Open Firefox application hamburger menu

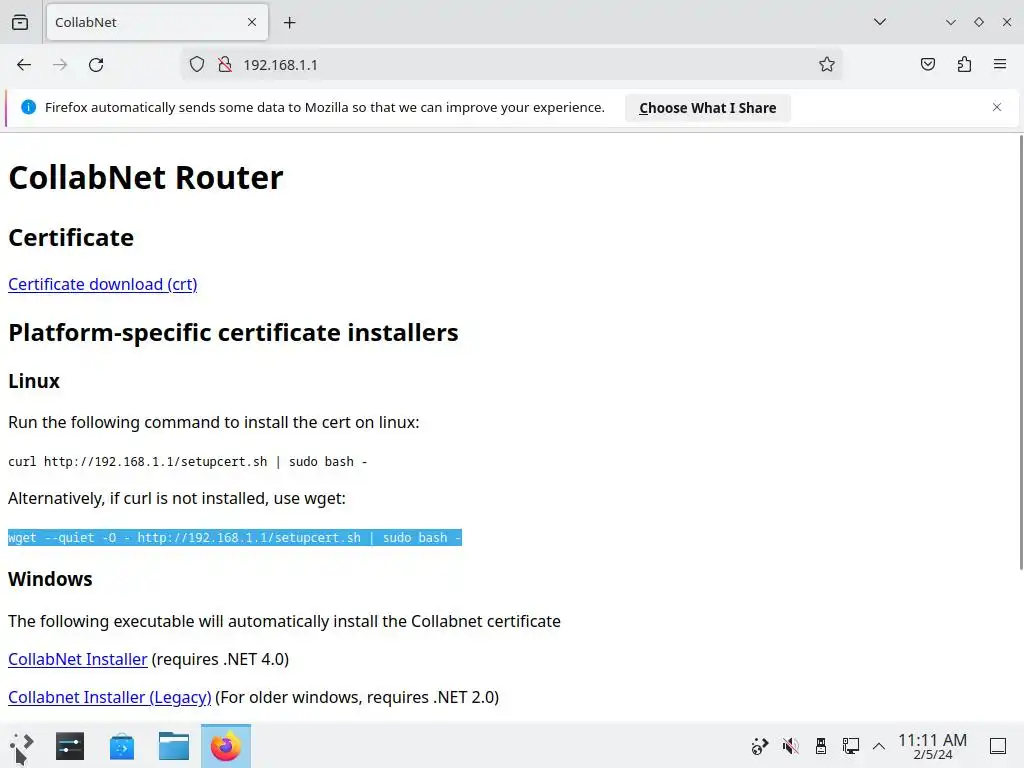point(1000,64)
